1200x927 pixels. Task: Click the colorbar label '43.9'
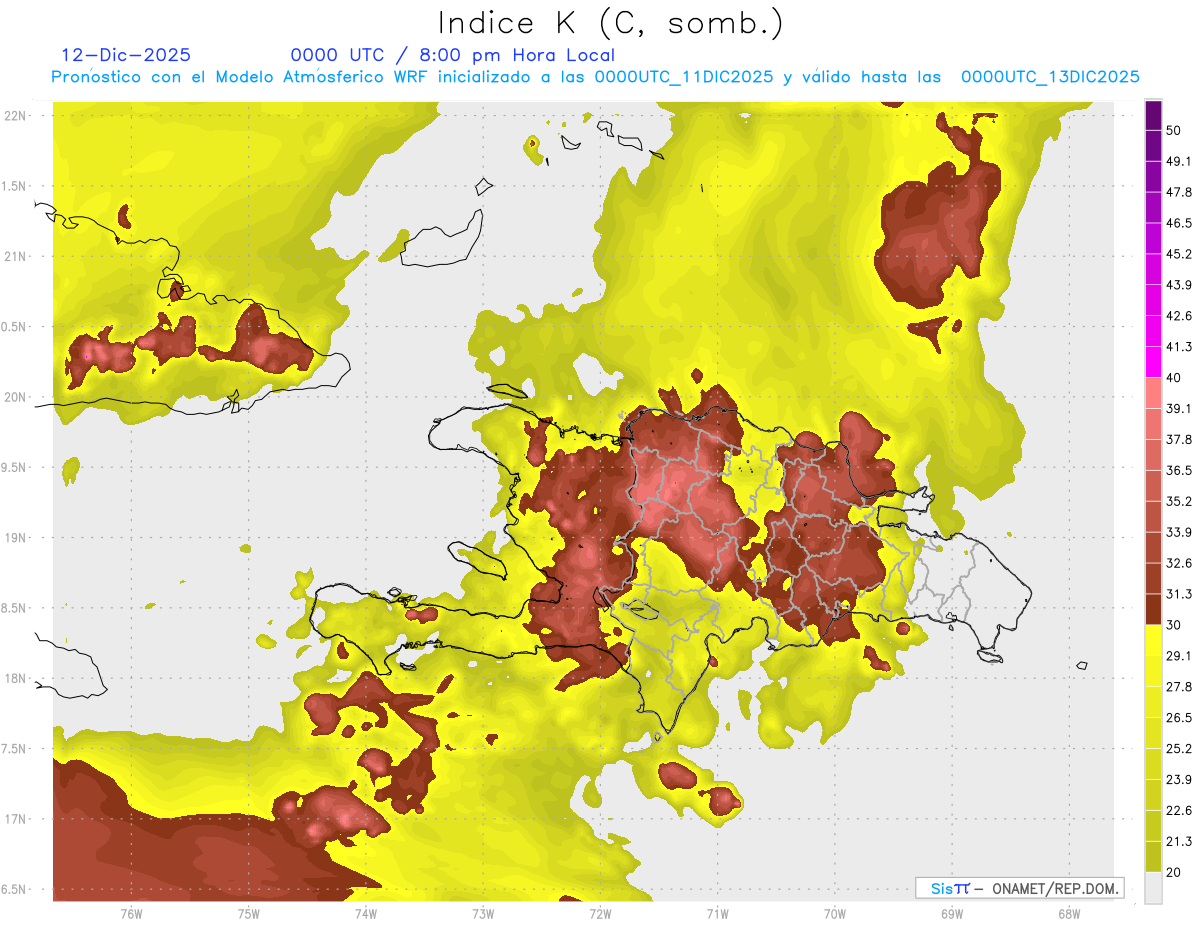(x=1179, y=285)
